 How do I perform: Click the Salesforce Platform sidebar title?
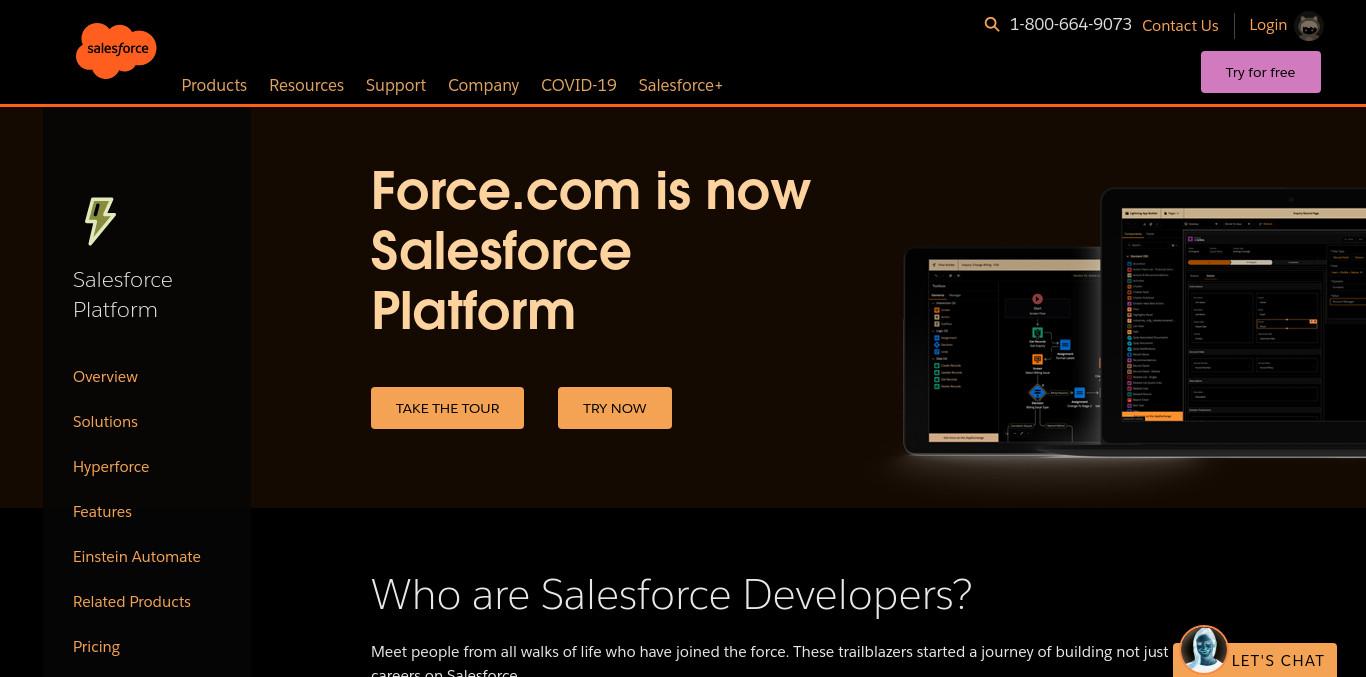click(122, 294)
